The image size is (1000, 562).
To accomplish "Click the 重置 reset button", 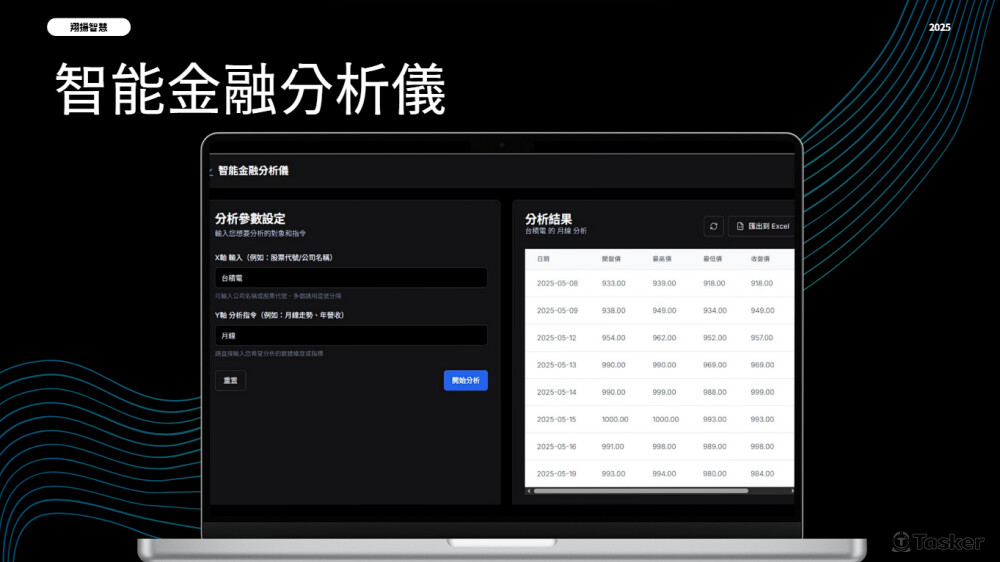I will pyautogui.click(x=230, y=380).
